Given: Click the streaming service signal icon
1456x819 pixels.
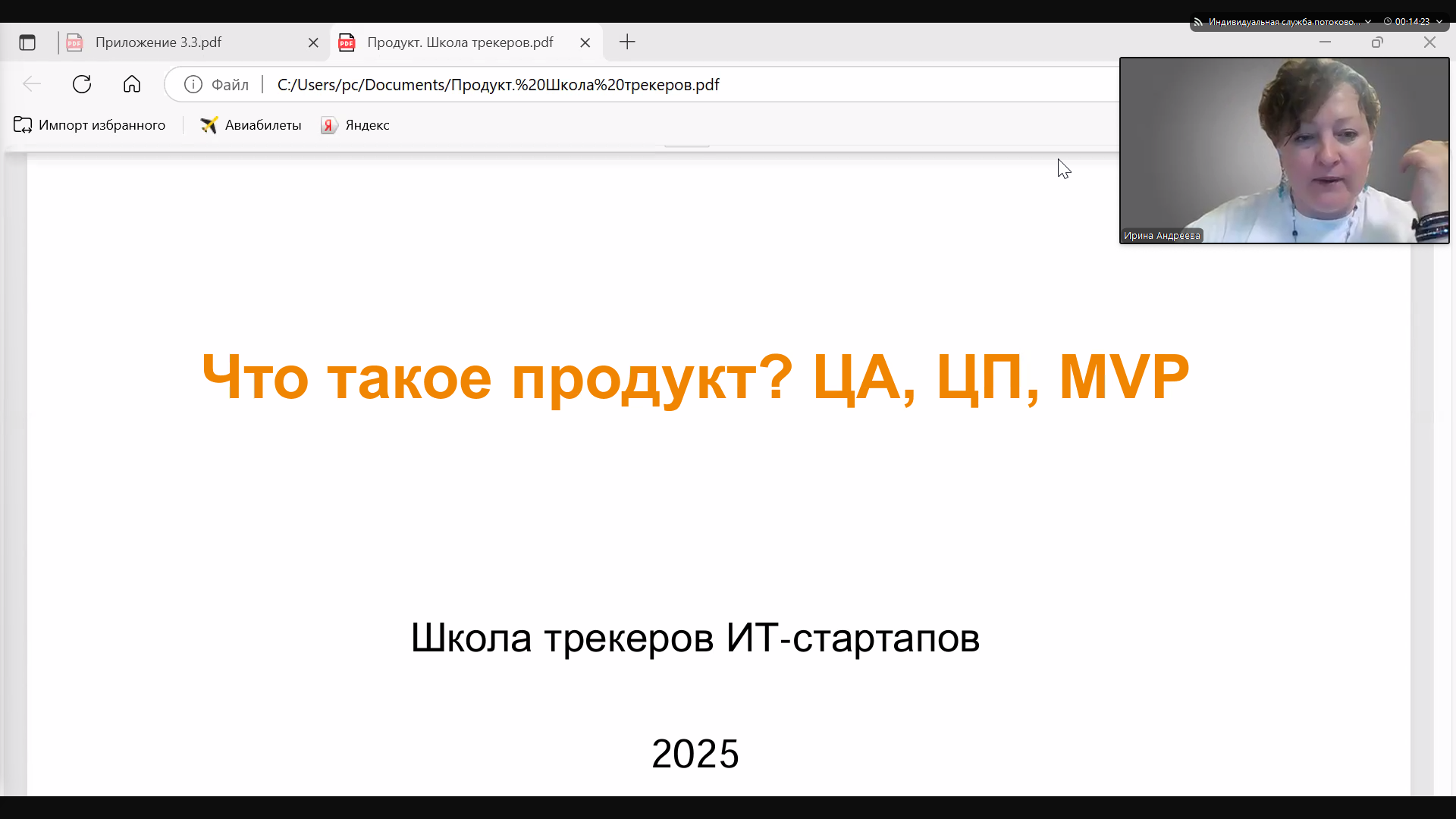Looking at the screenshot, I should pos(1198,22).
